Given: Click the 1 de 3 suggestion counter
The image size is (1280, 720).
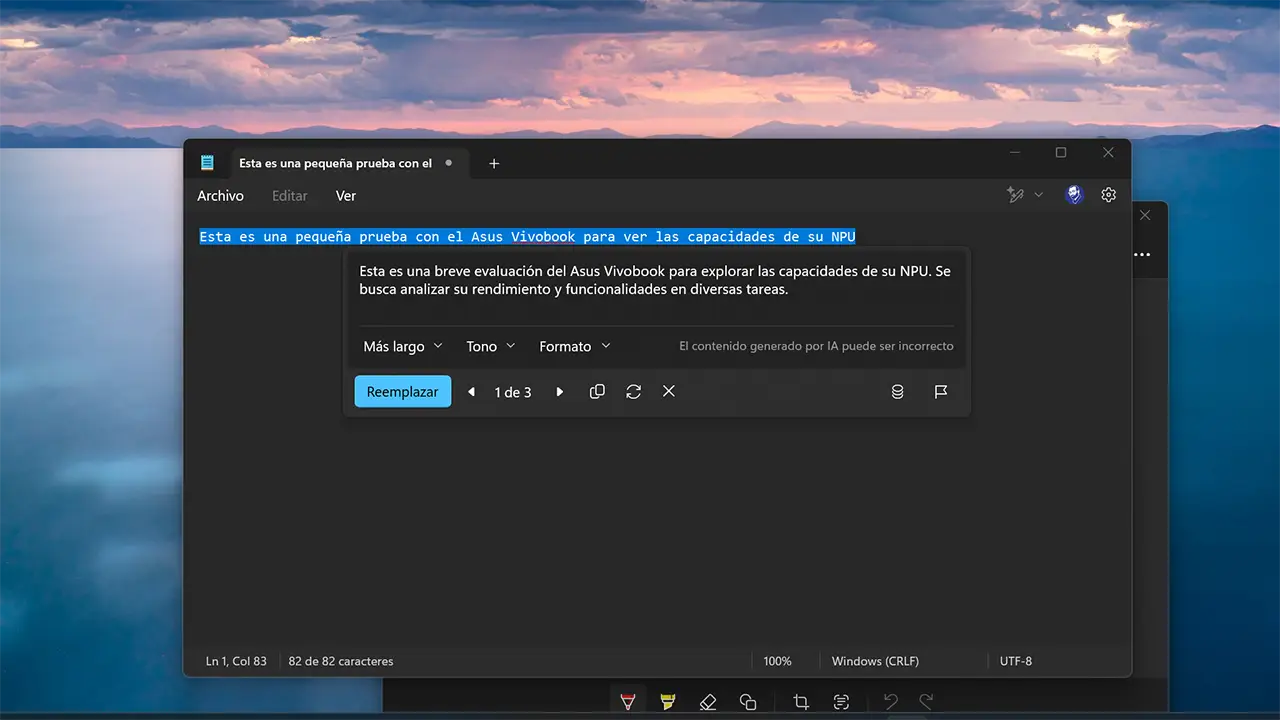Looking at the screenshot, I should click(513, 392).
